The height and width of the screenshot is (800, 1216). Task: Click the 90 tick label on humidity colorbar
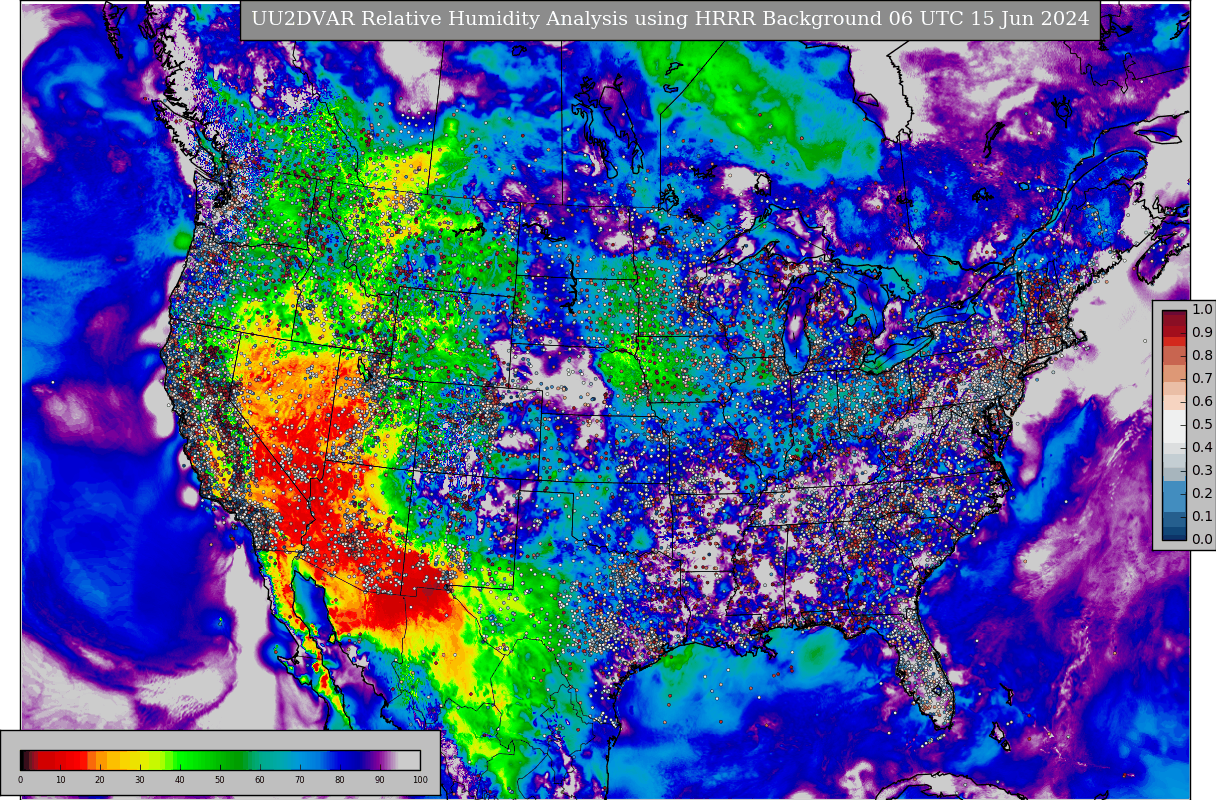click(380, 780)
